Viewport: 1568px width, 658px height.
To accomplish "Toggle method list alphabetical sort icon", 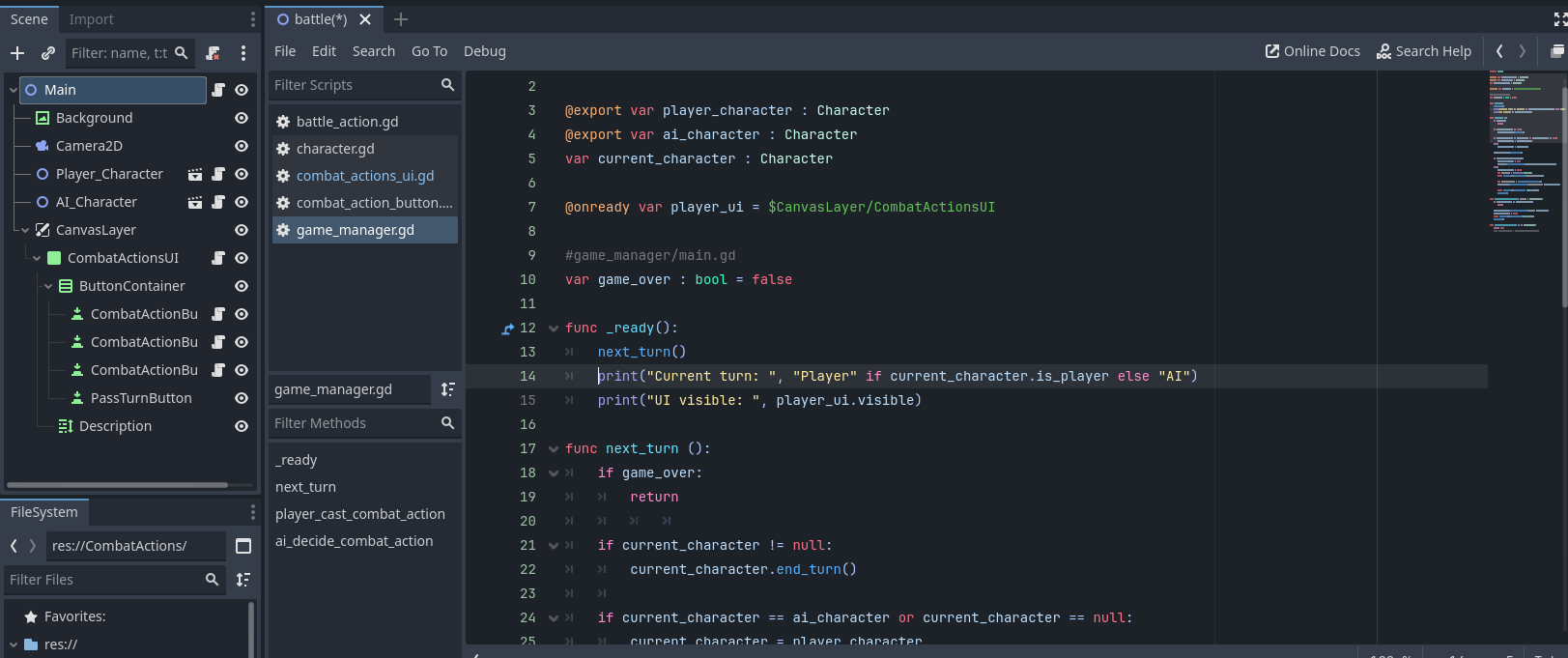I will 447,389.
